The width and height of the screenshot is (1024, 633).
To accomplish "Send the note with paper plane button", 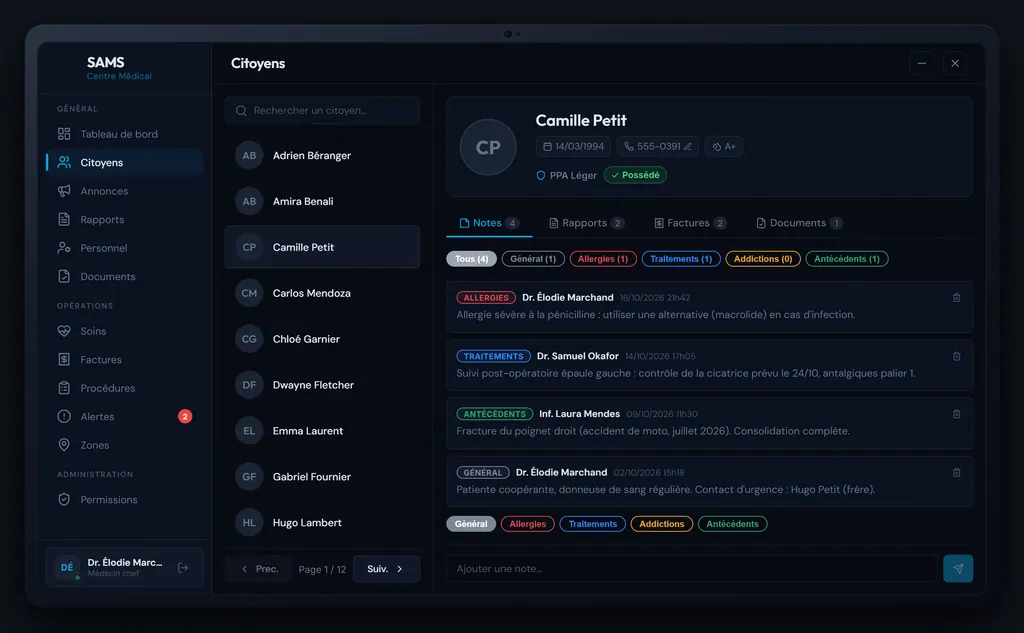I will click(x=957, y=568).
